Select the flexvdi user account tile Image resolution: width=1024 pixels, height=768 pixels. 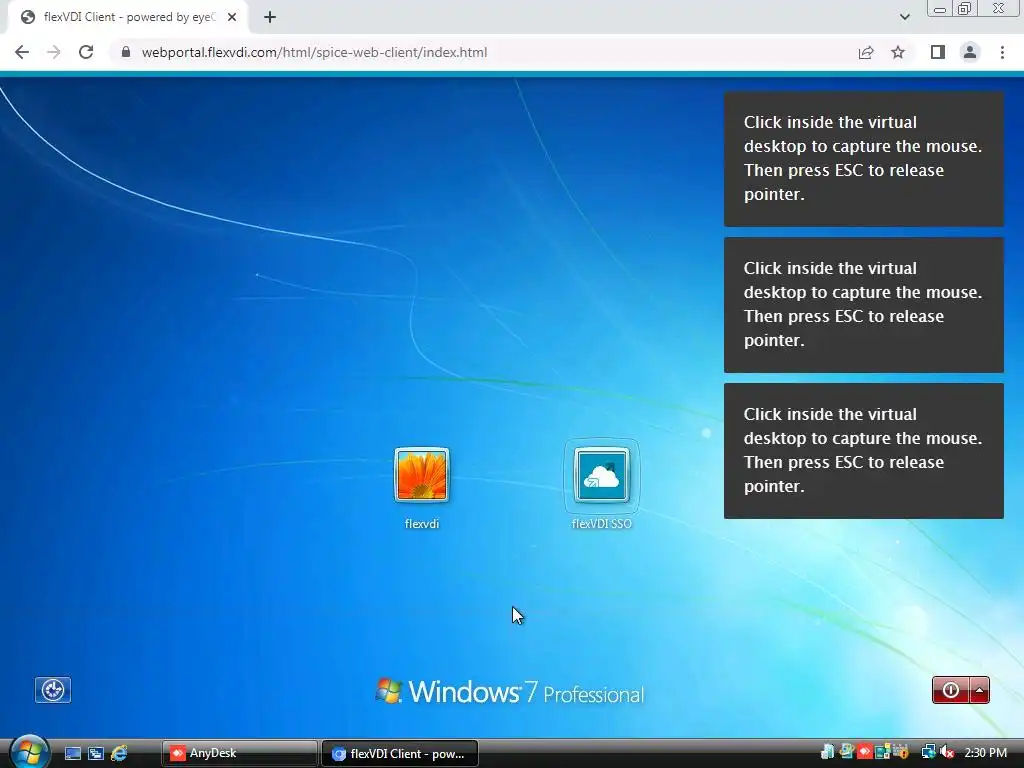tap(422, 475)
